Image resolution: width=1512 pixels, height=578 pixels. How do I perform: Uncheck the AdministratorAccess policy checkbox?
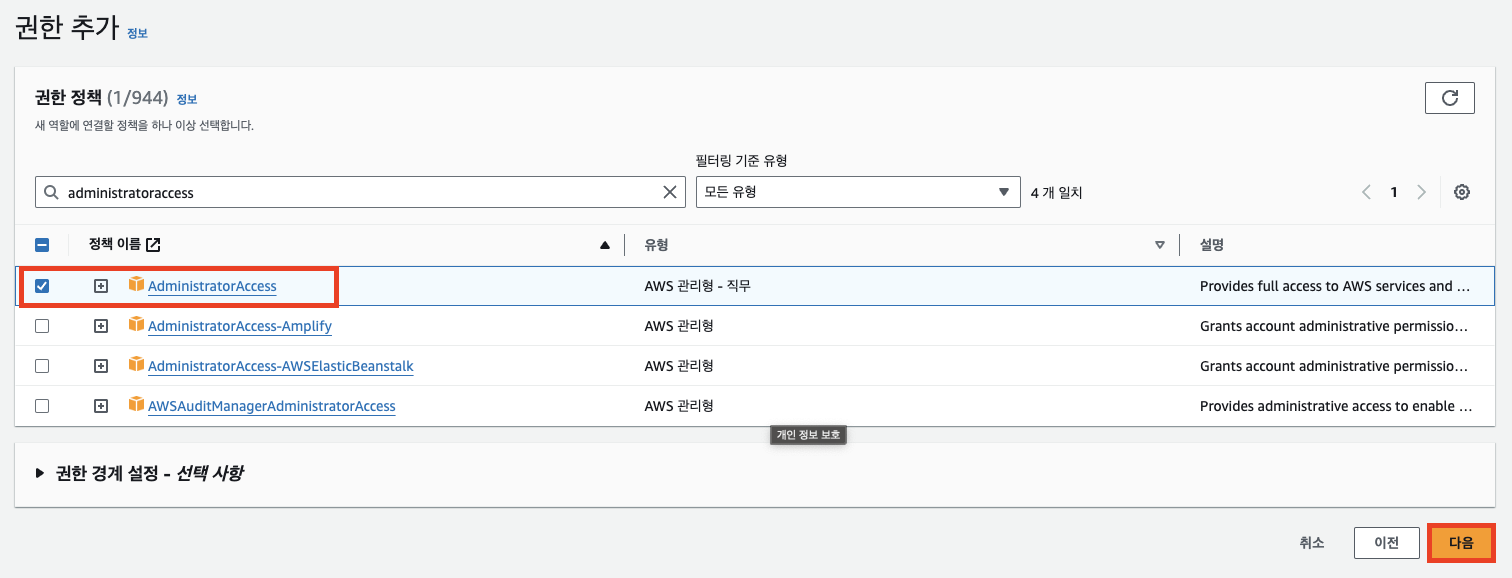click(x=42, y=286)
